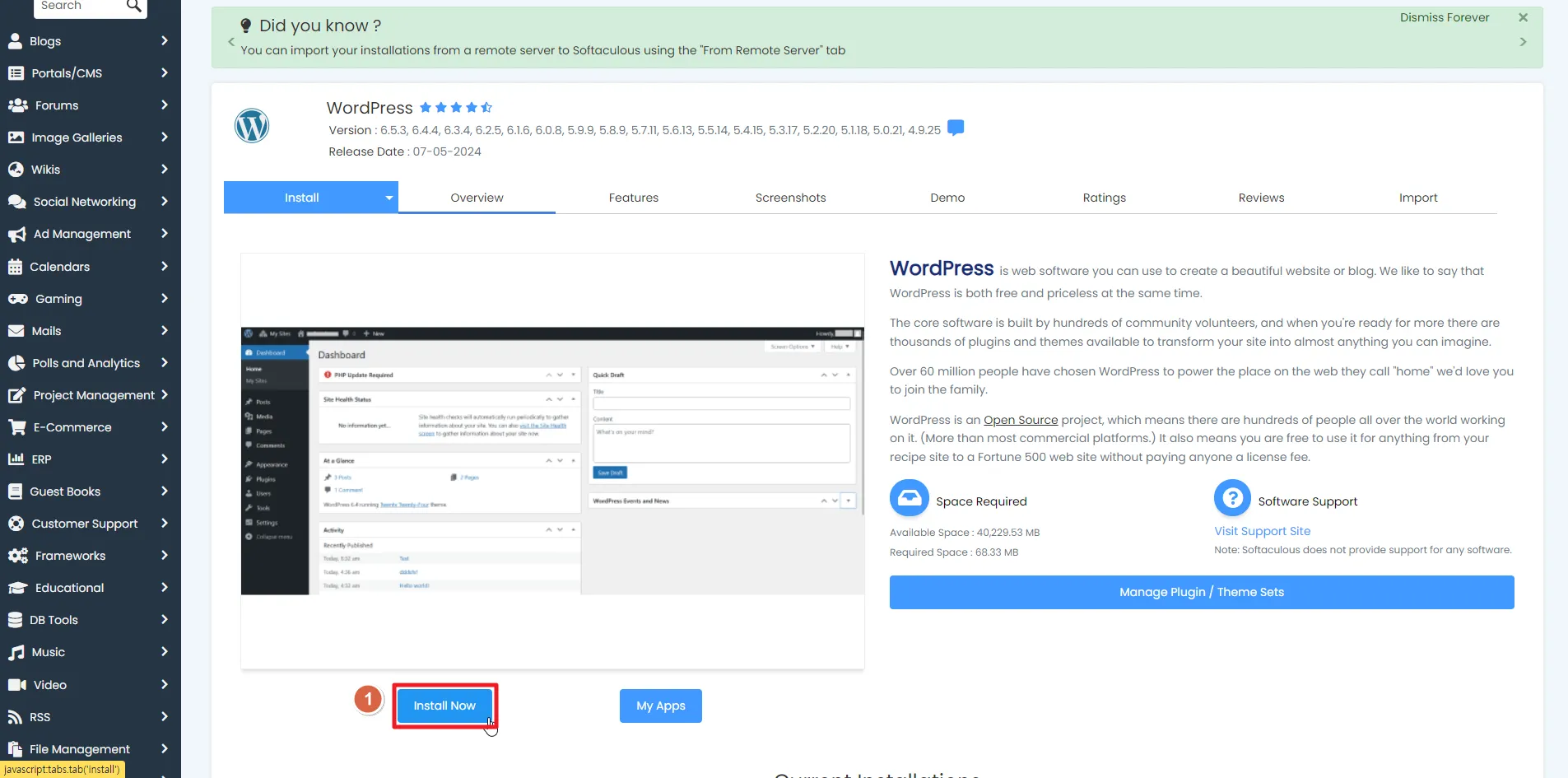Expand the Mails category chevron
Viewport: 1568px width, 778px height.
pyautogui.click(x=165, y=330)
